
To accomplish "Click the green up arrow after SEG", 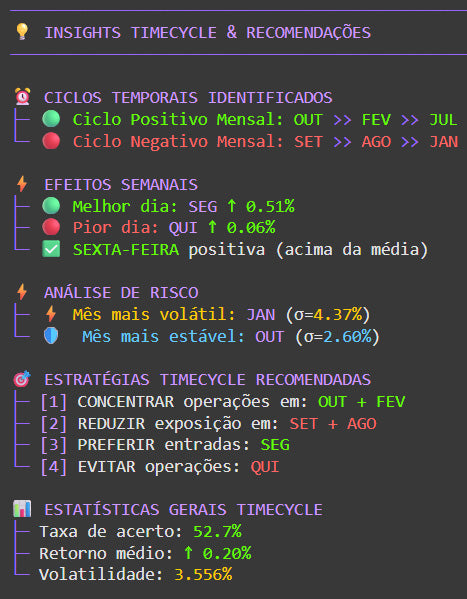I will tap(231, 206).
